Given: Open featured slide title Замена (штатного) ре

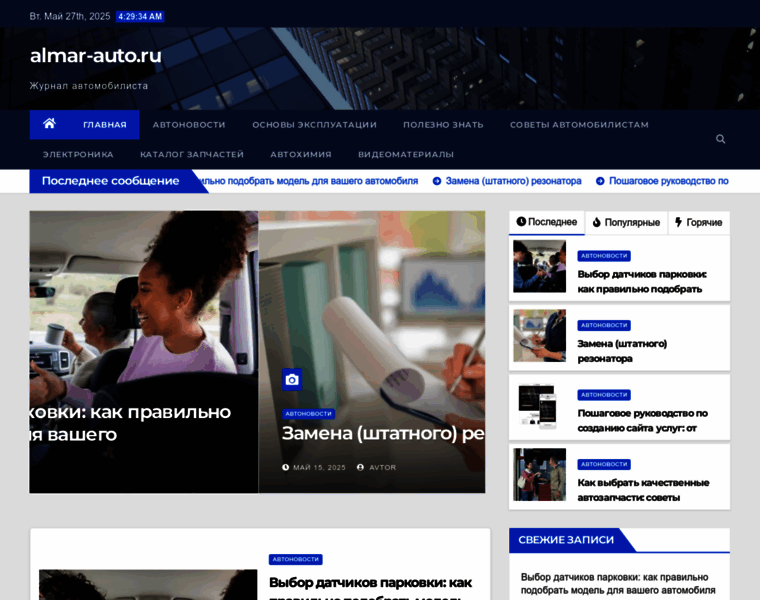Looking at the screenshot, I should pos(383,433).
